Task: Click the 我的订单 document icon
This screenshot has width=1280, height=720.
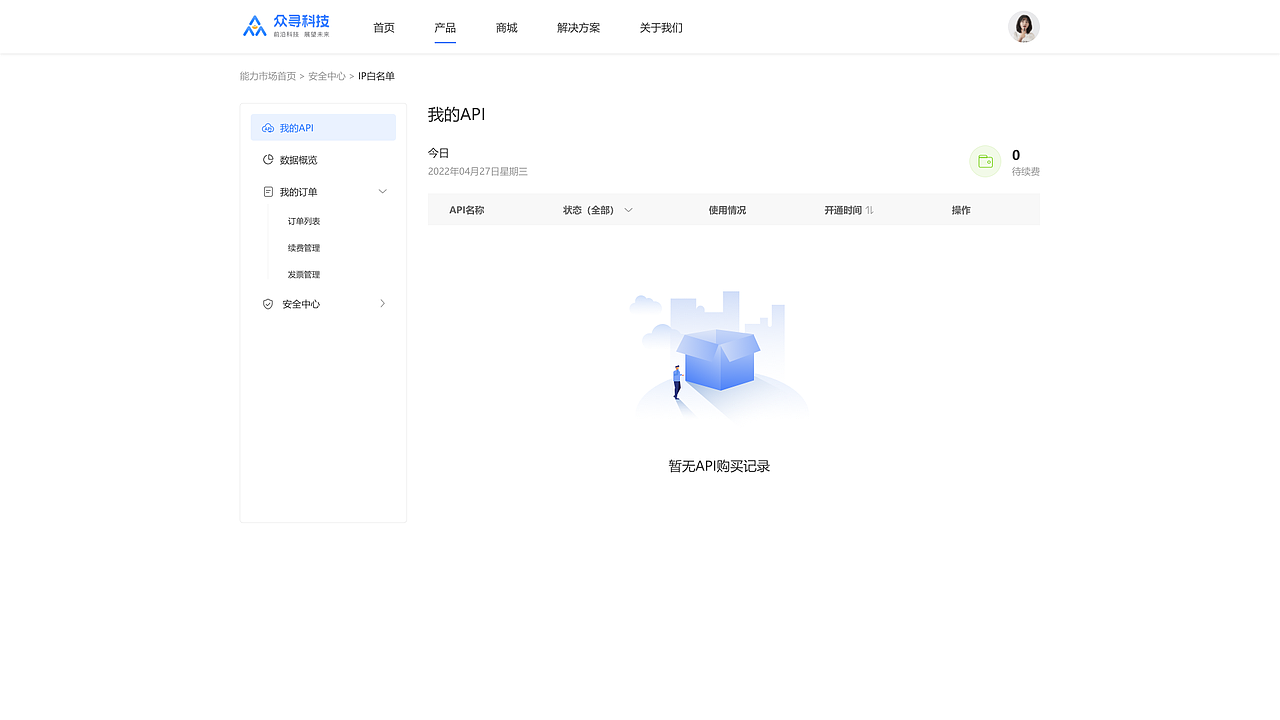Action: [x=267, y=191]
